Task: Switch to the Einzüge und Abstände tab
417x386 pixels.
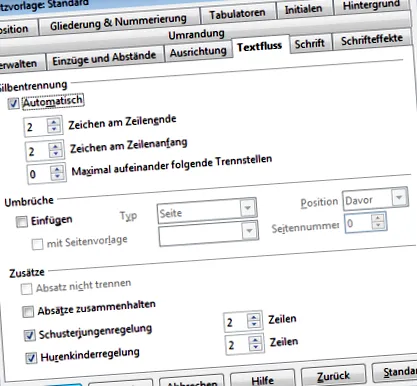Action: click(104, 59)
